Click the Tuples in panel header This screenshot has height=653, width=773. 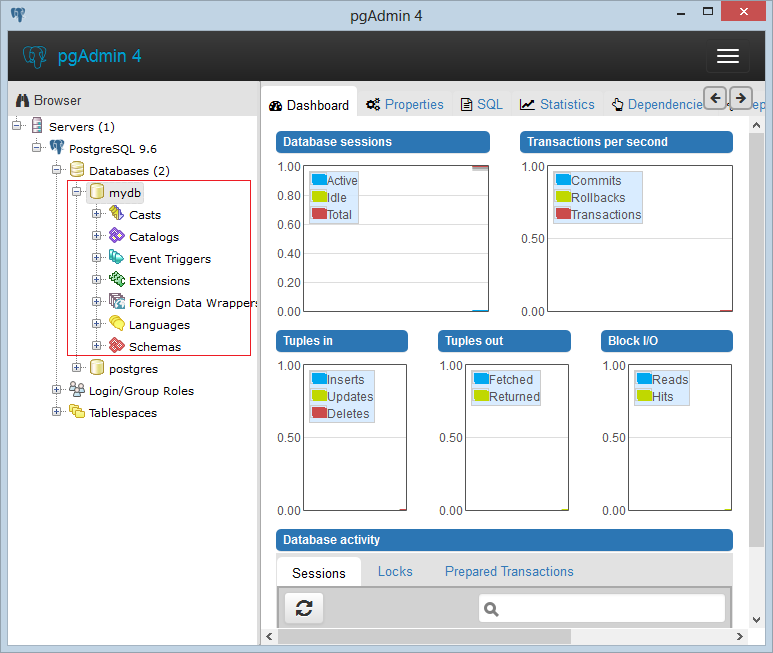[342, 341]
